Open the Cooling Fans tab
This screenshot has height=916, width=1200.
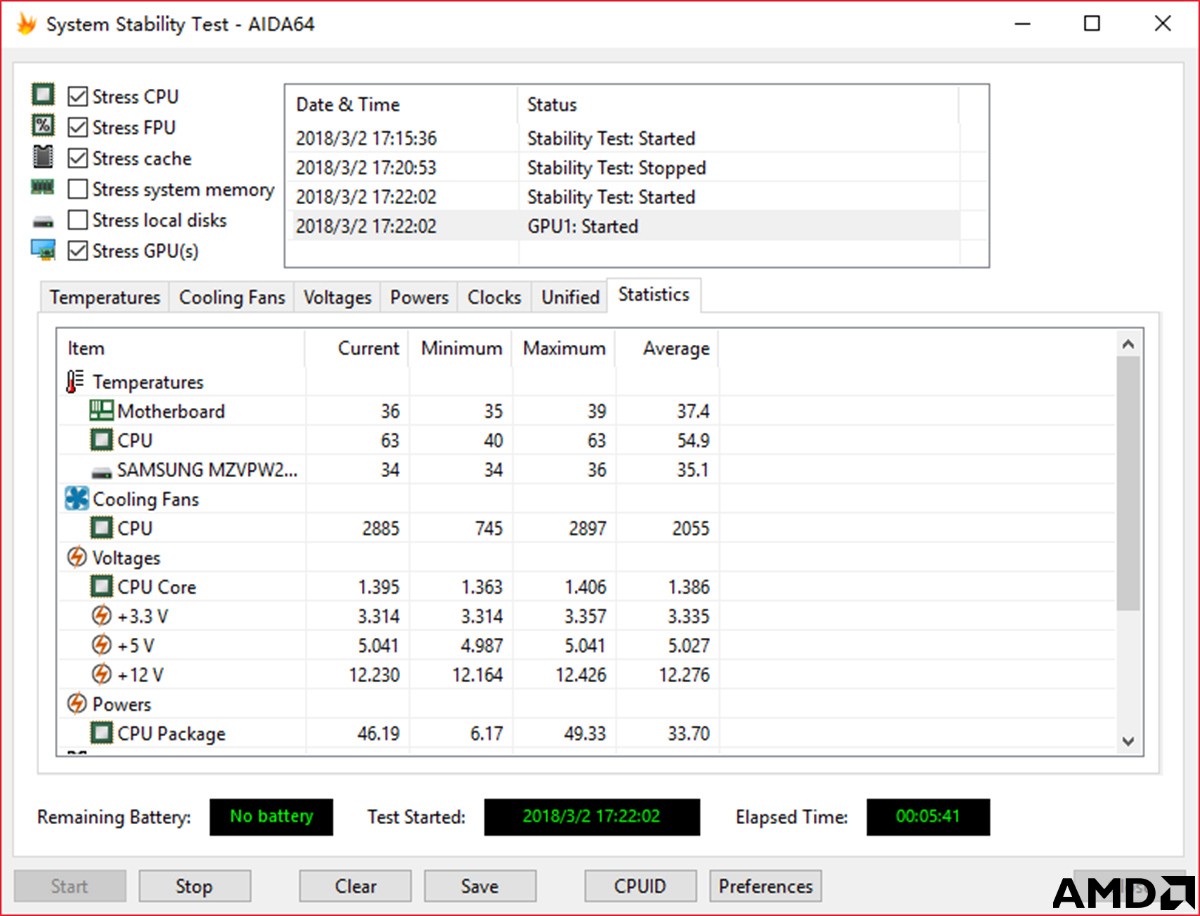click(x=232, y=297)
